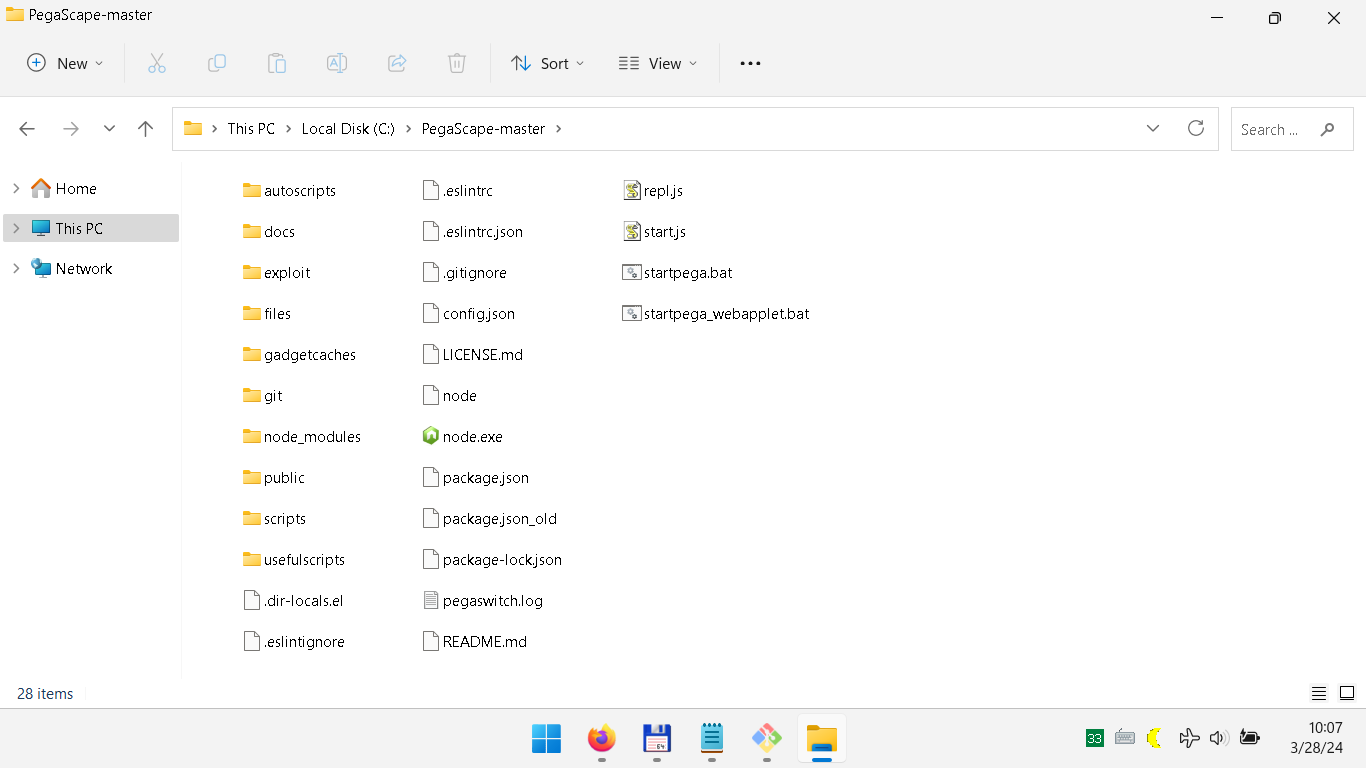Click the Cut scissors icon
This screenshot has width=1366, height=768.
[157, 63]
